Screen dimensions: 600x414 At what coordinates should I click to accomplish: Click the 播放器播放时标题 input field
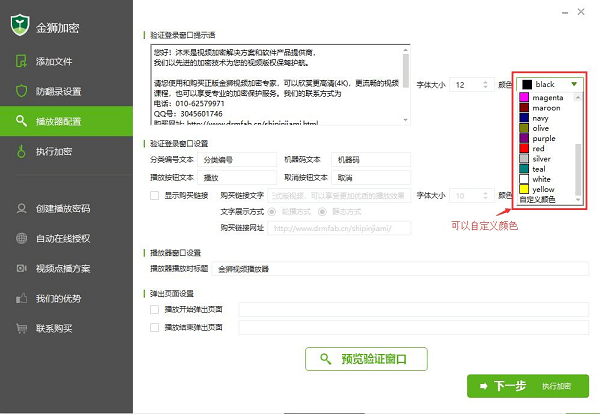400,269
